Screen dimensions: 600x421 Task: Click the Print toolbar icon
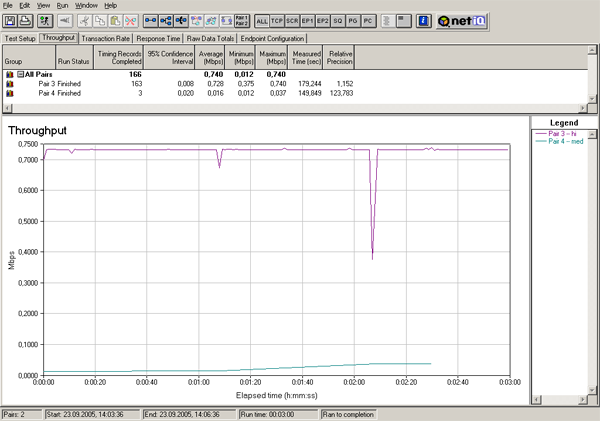pyautogui.click(x=25, y=21)
